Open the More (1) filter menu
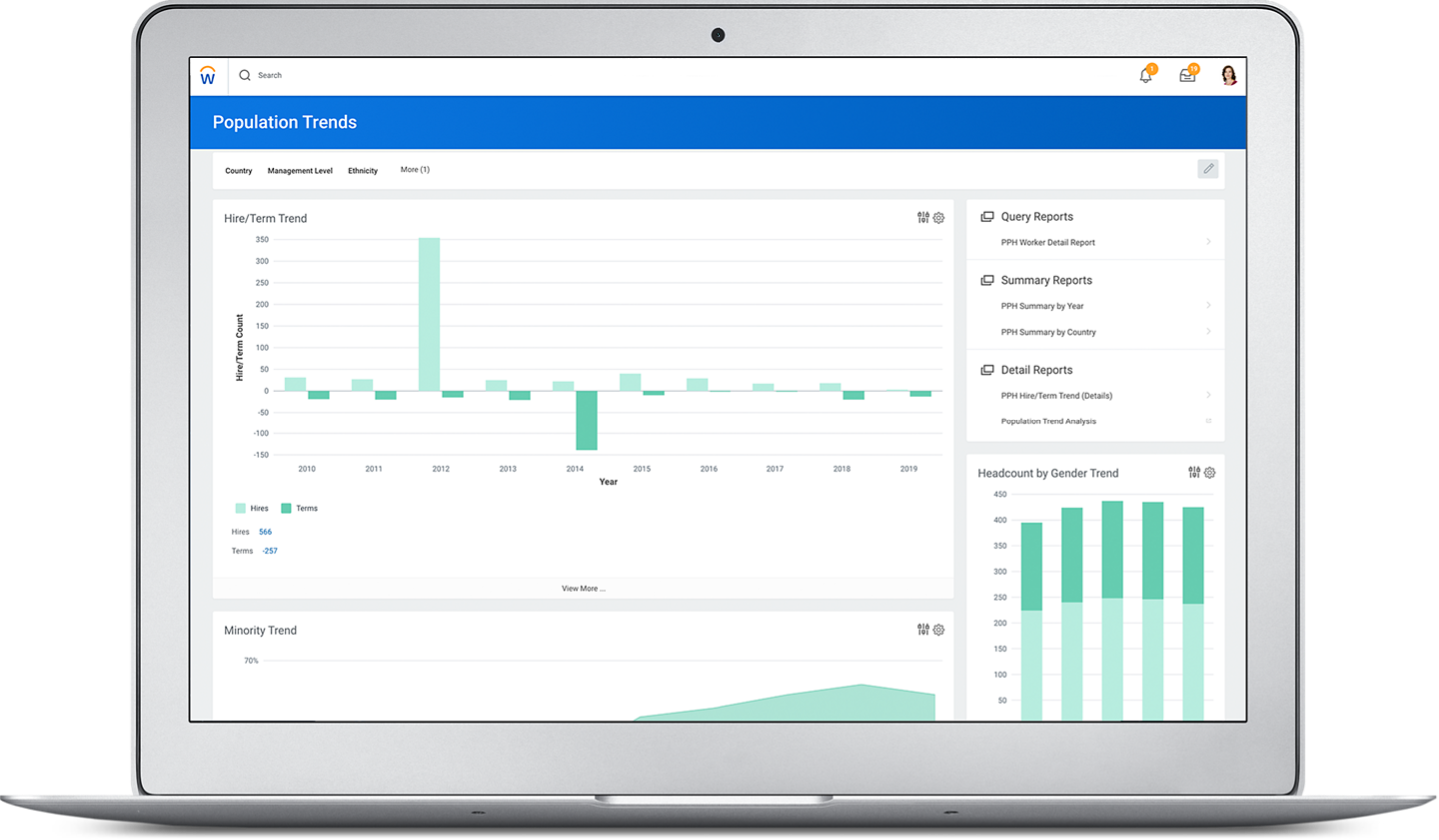This screenshot has width=1439, height=840. coord(415,169)
